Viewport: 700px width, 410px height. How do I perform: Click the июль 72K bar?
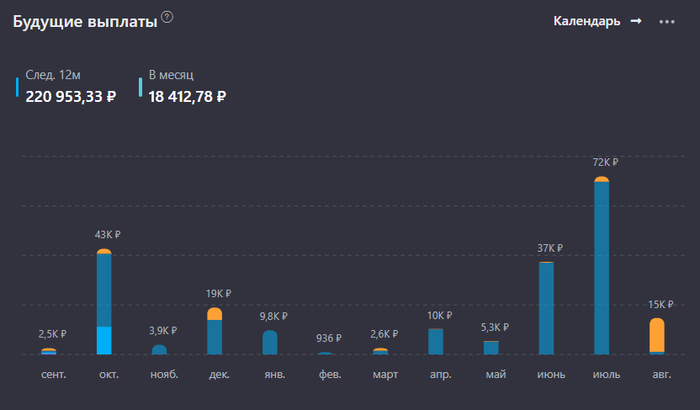tap(602, 266)
